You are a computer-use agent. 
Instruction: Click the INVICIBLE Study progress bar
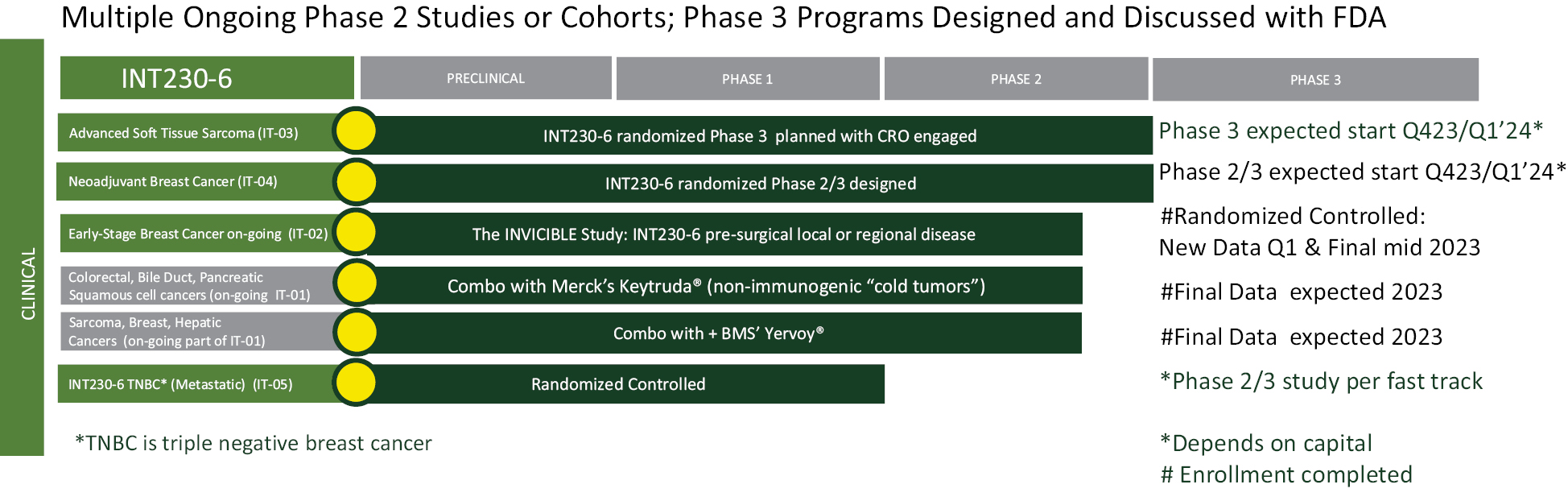pyautogui.click(x=724, y=234)
